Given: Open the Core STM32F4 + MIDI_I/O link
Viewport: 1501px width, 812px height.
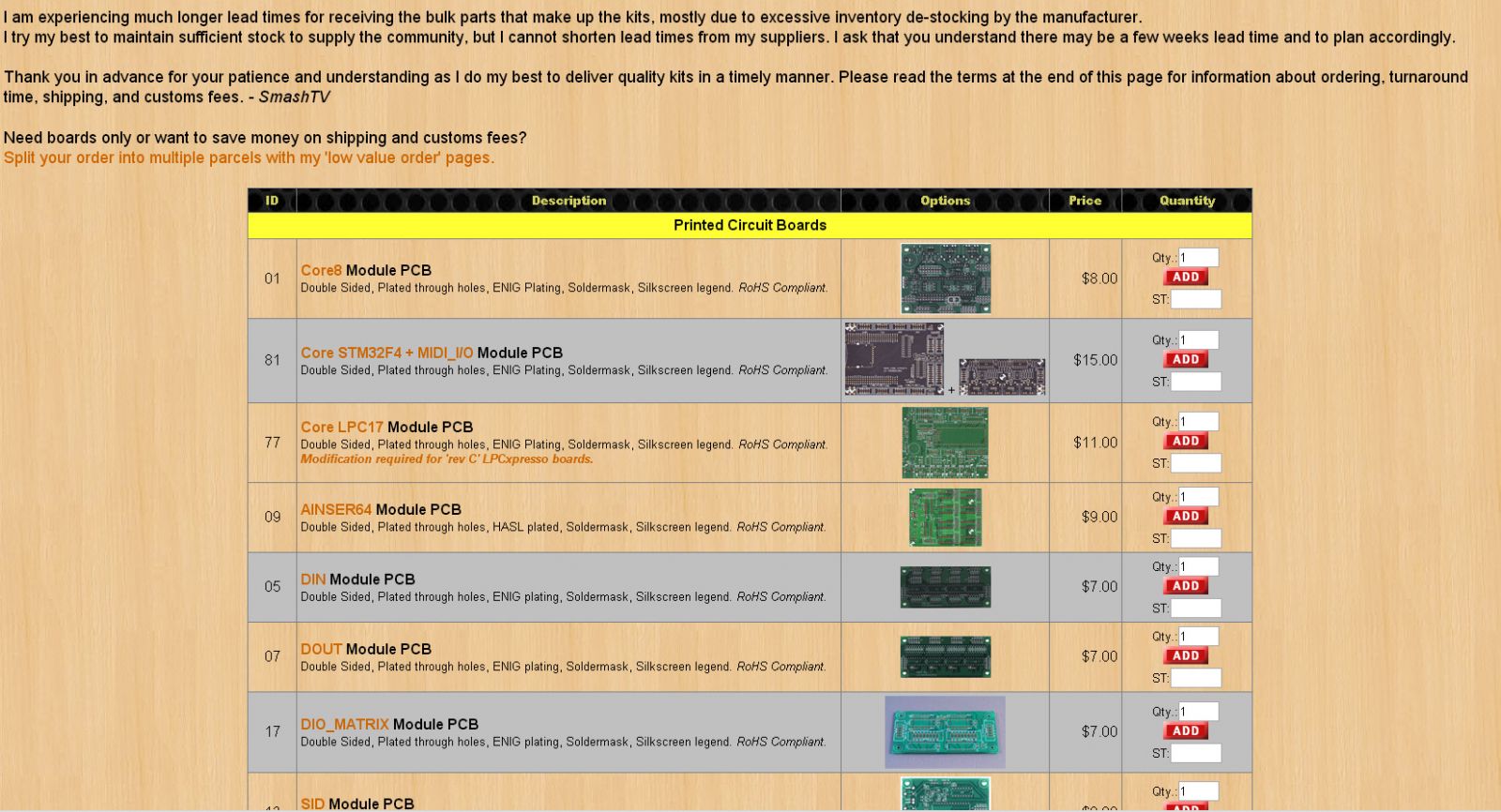Looking at the screenshot, I should point(387,353).
